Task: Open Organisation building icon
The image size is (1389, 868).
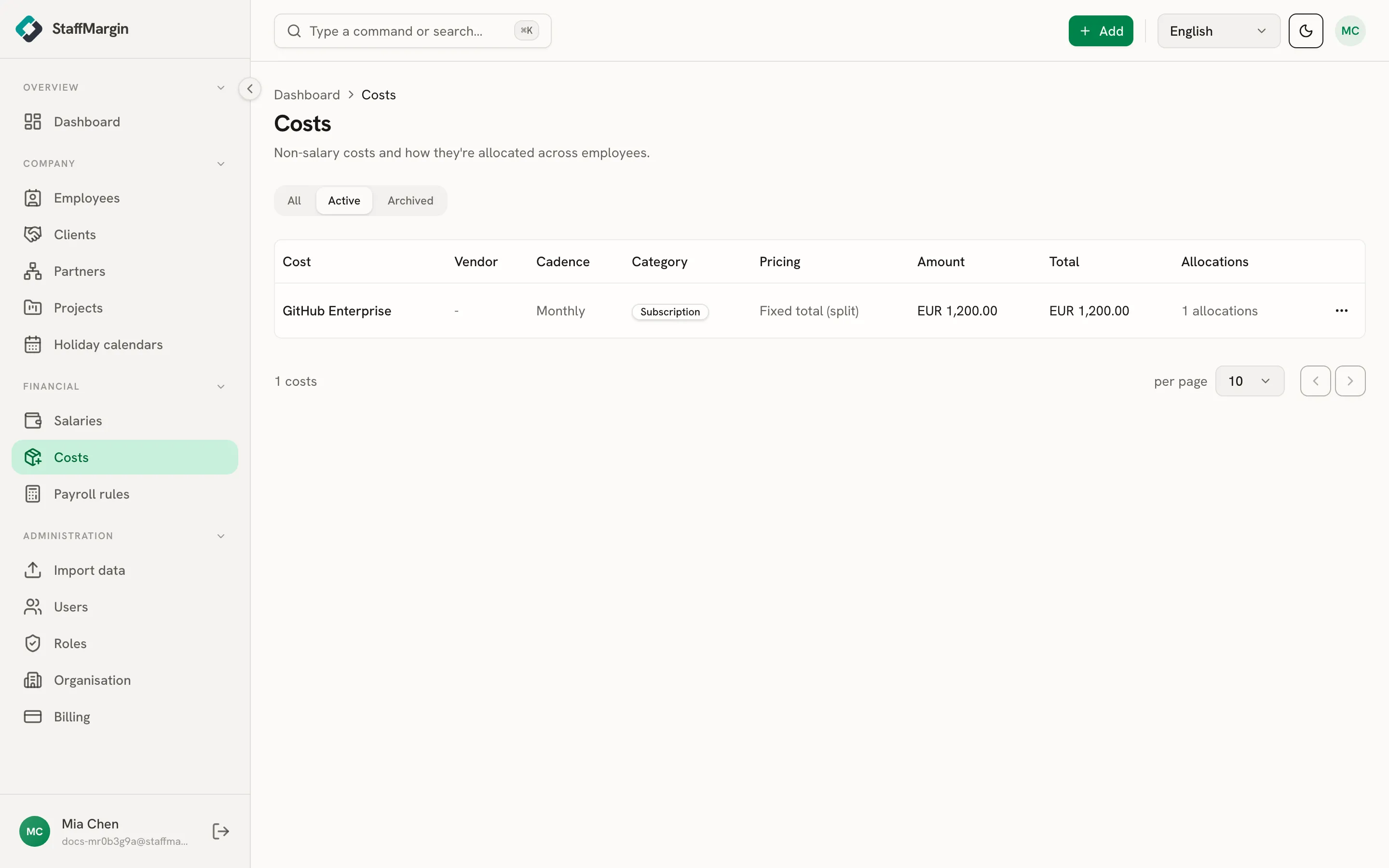Action: tap(33, 680)
